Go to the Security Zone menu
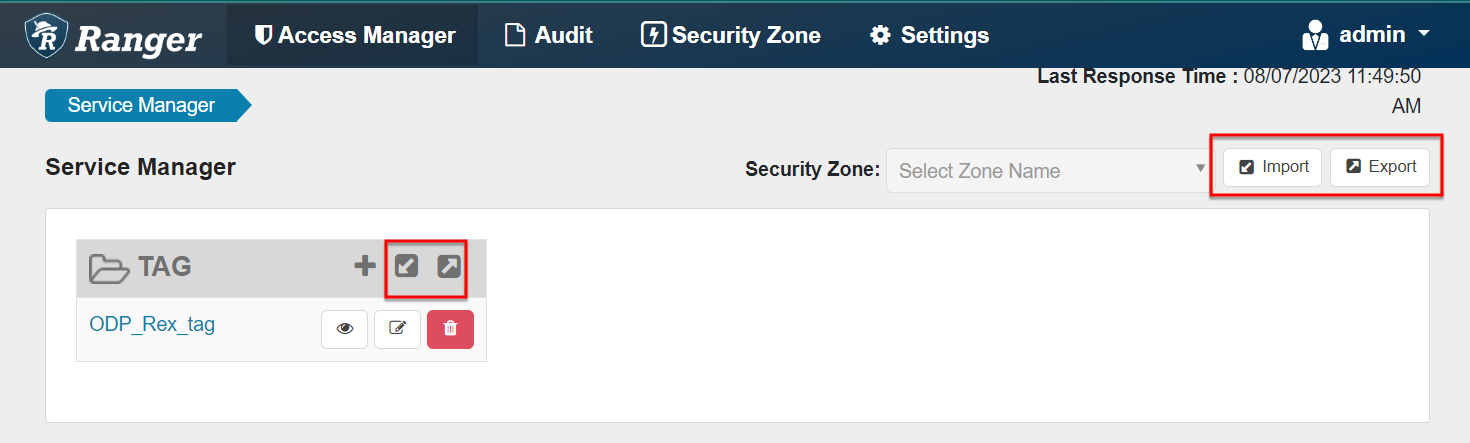Viewport: 1470px width, 443px height. point(730,36)
